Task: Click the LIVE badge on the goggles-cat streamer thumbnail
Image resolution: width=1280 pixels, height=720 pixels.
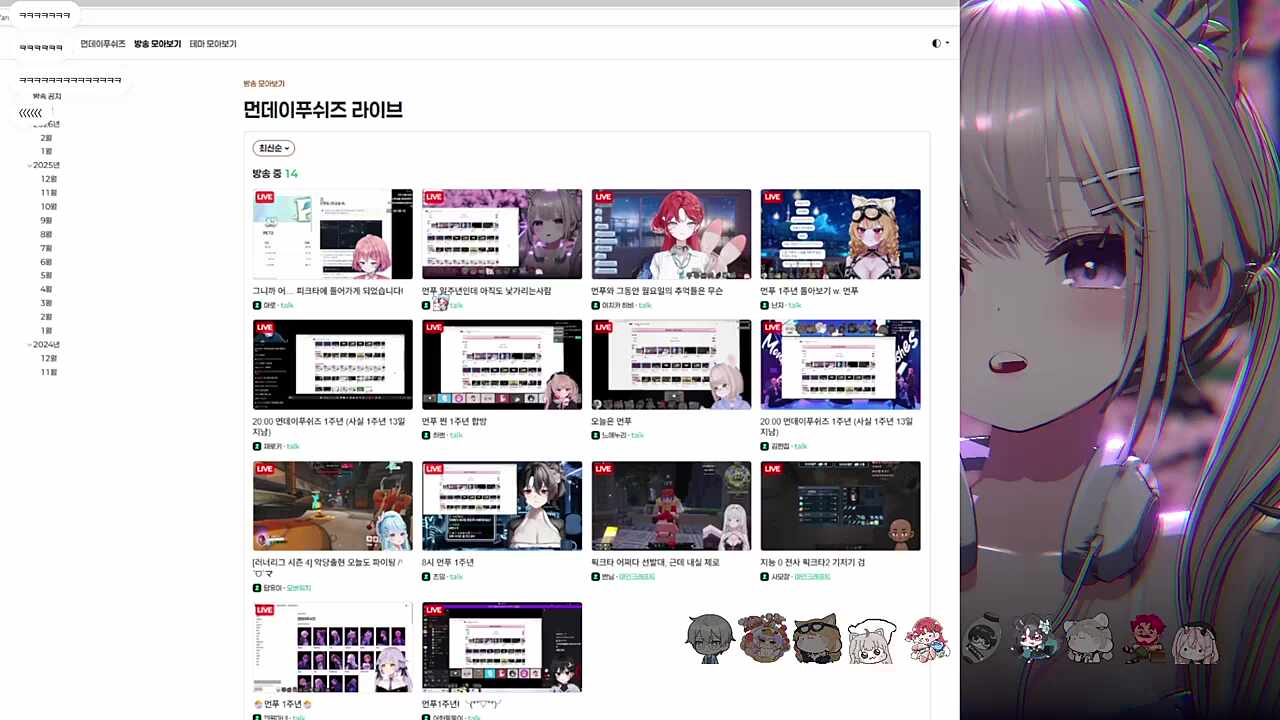Action: point(772,197)
